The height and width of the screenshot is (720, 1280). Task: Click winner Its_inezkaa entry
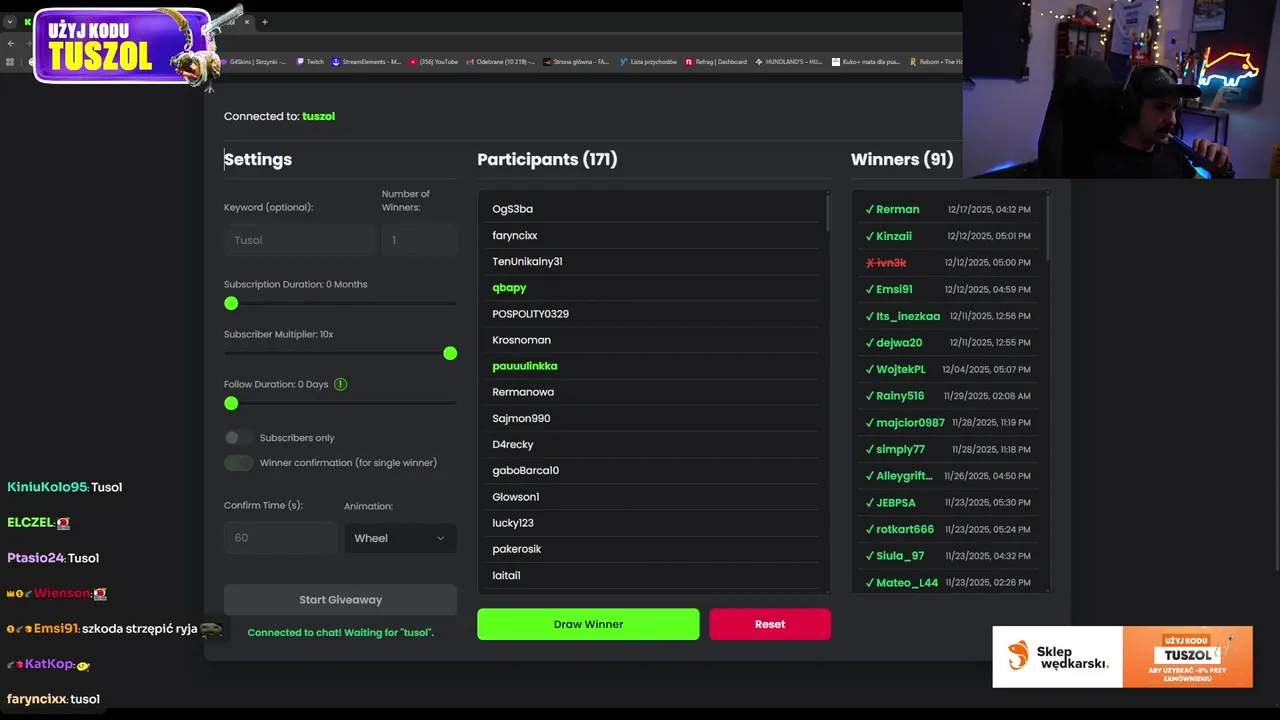coord(948,316)
